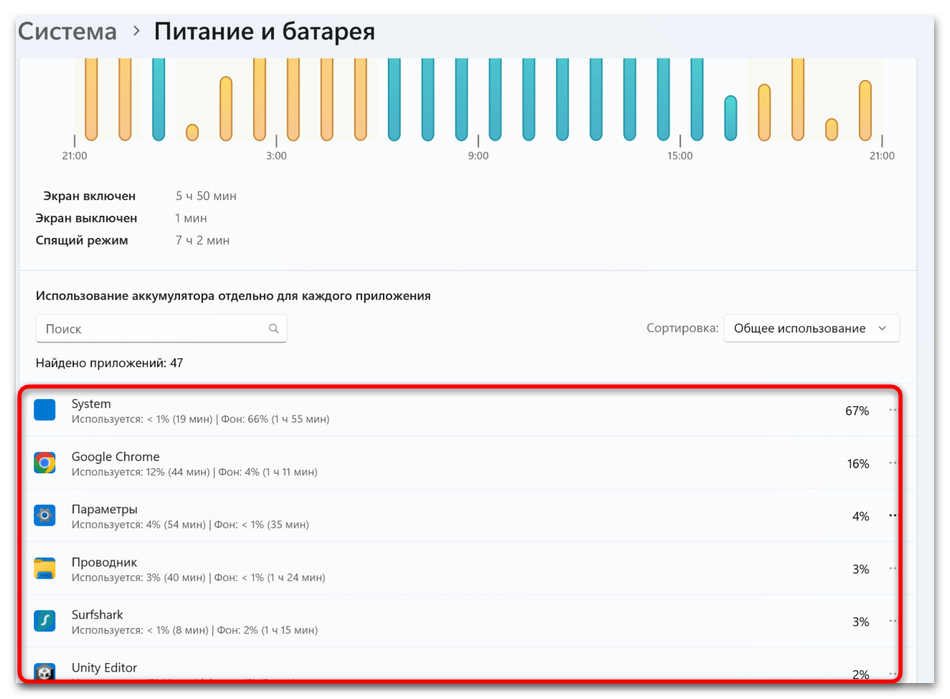The width and height of the screenshot is (950, 699).
Task: Click the 15:00 chart time label
Action: 680,156
